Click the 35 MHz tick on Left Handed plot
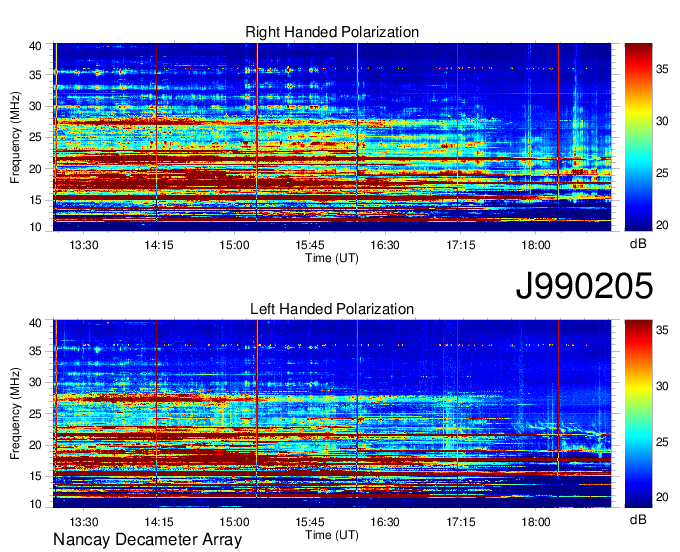This screenshot has width=680, height=552. coord(36,351)
